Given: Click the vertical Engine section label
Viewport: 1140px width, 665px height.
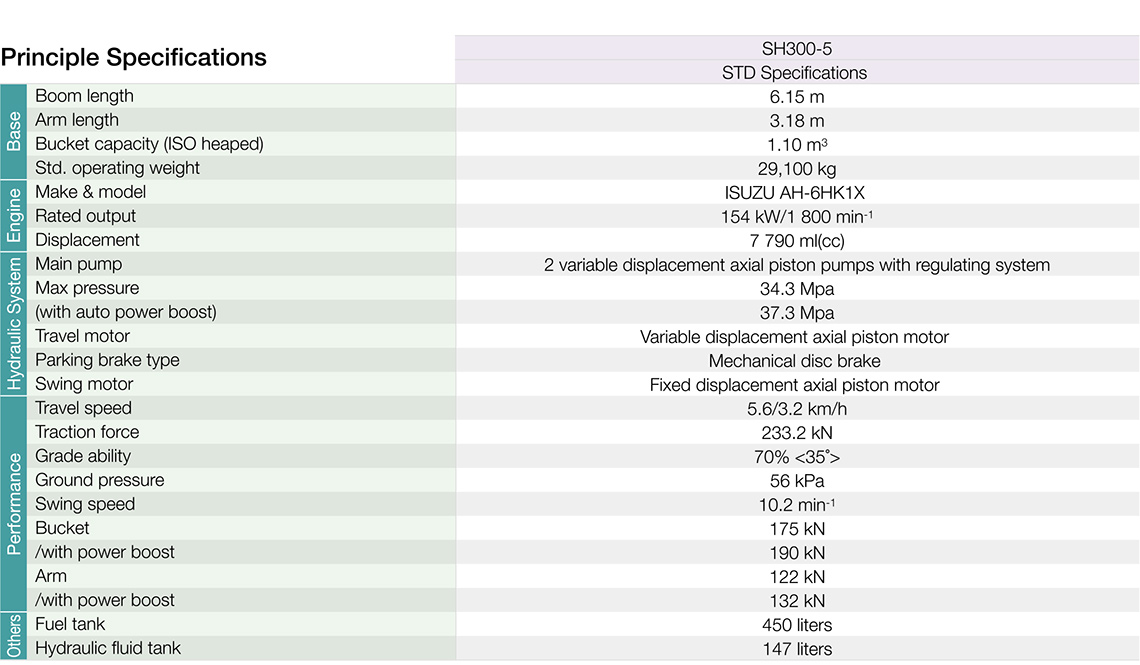Looking at the screenshot, I should click(14, 215).
